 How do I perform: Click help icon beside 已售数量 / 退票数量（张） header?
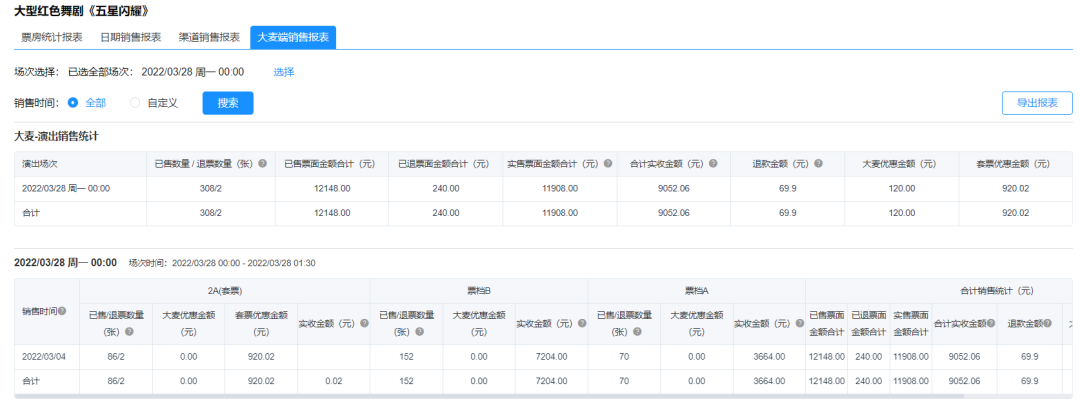click(262, 164)
